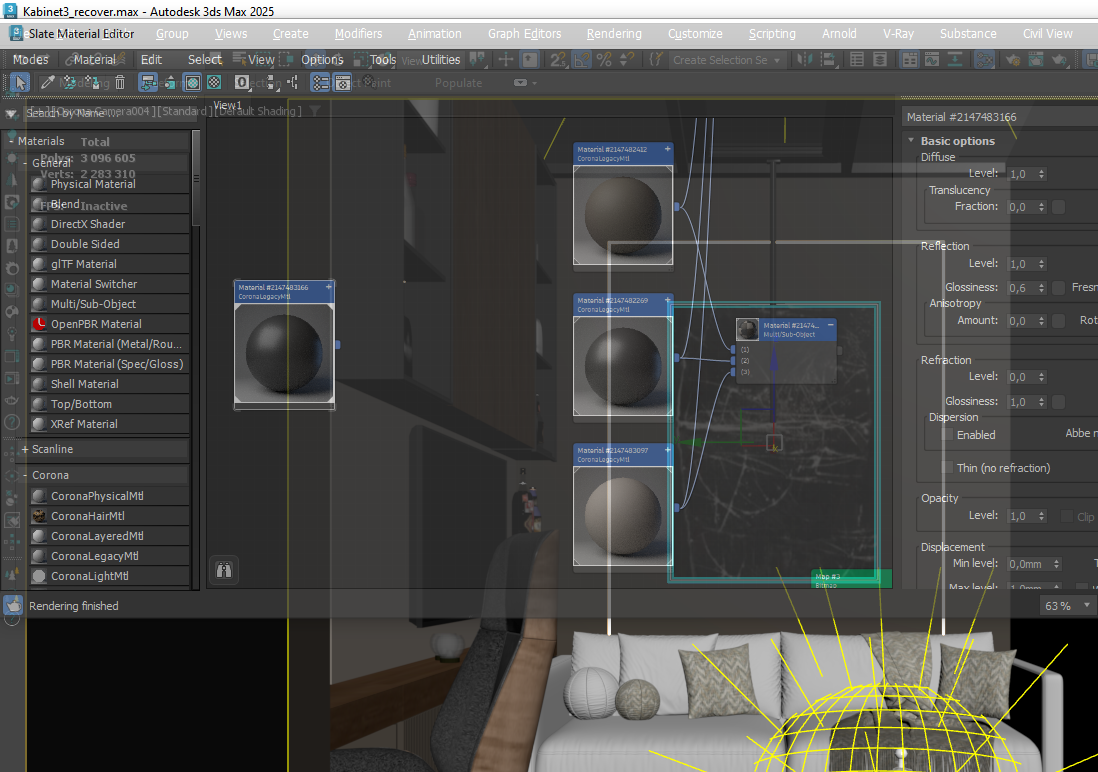Click Translucency Fraction map slot square
The image size is (1098, 772).
[x=1059, y=207]
